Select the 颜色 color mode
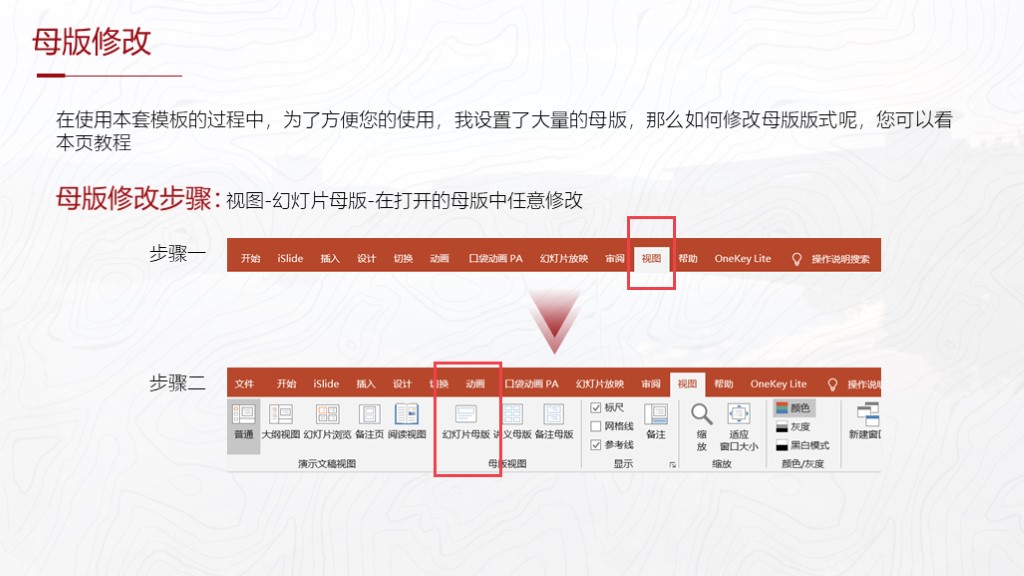The image size is (1024, 576). [x=793, y=408]
